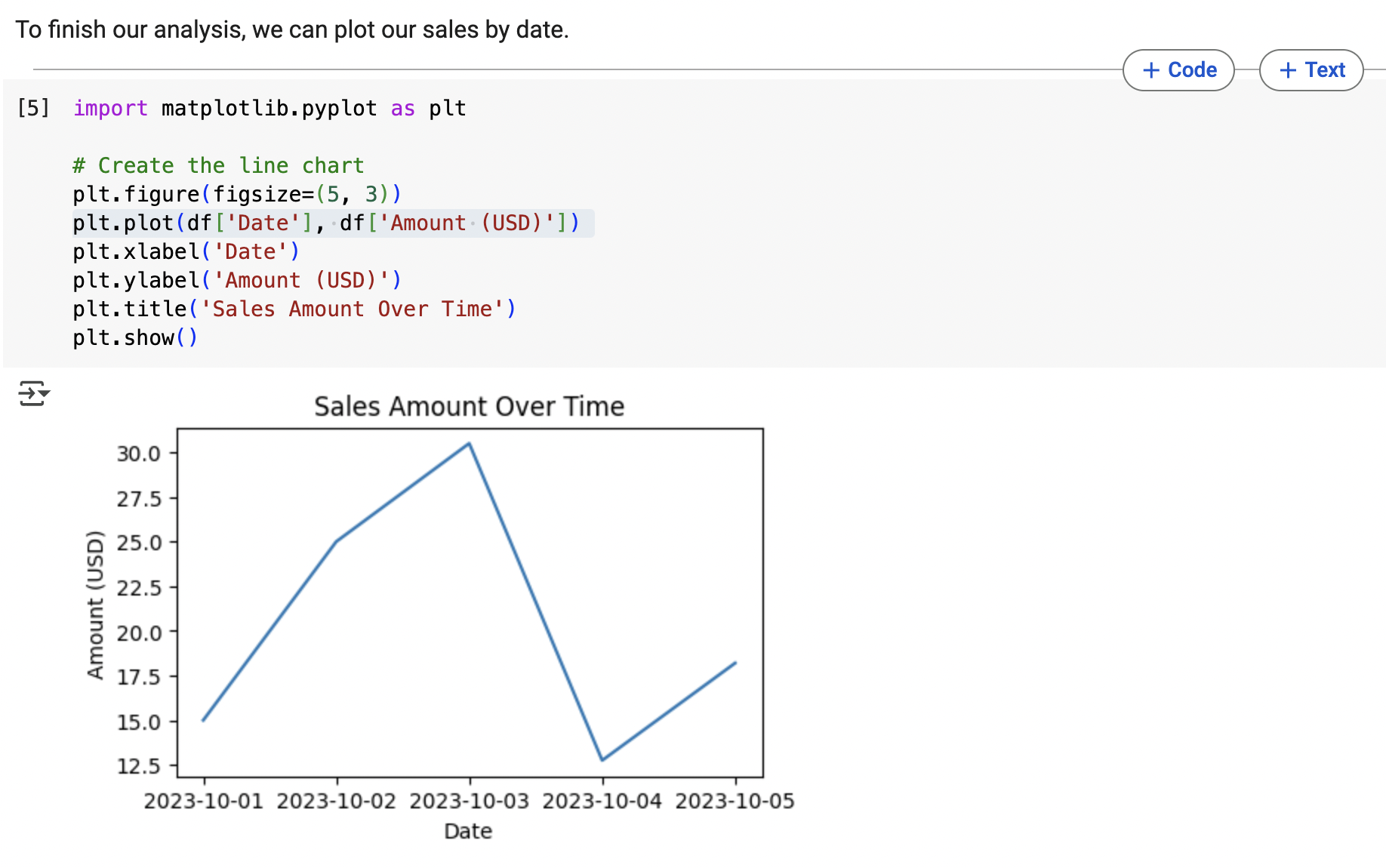Click the plt.ylabel('Amount (USD)') line
This screenshot has width=1386, height=868.
[x=237, y=280]
